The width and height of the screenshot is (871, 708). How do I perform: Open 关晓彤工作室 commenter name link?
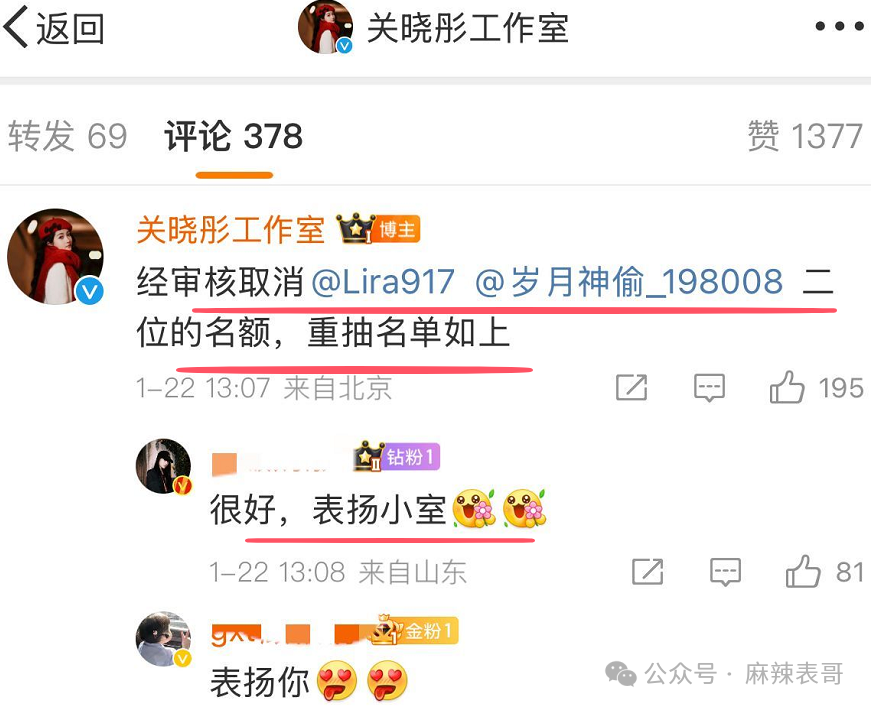pyautogui.click(x=231, y=229)
